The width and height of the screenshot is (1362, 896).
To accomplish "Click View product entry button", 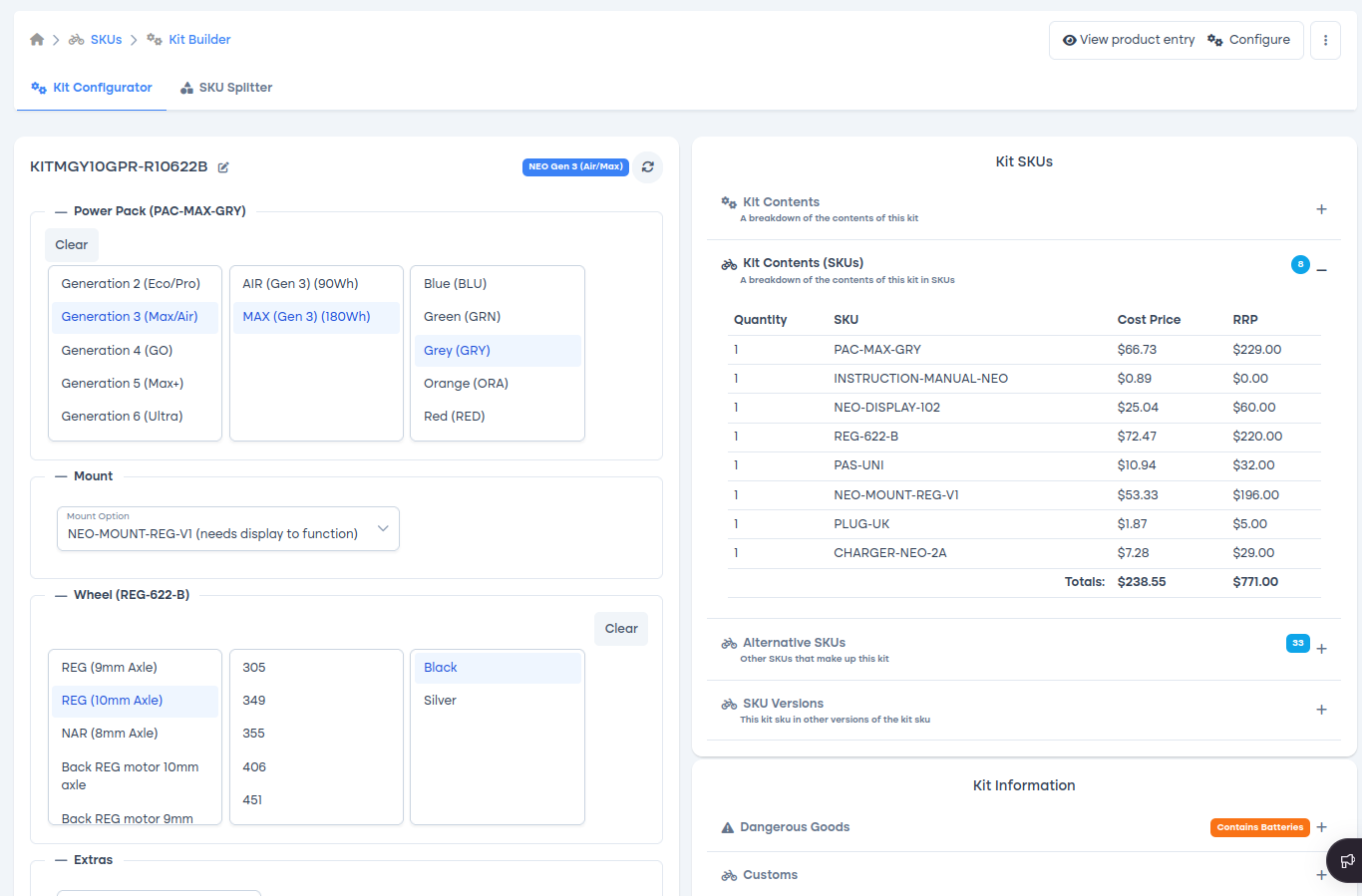I will pos(1129,40).
